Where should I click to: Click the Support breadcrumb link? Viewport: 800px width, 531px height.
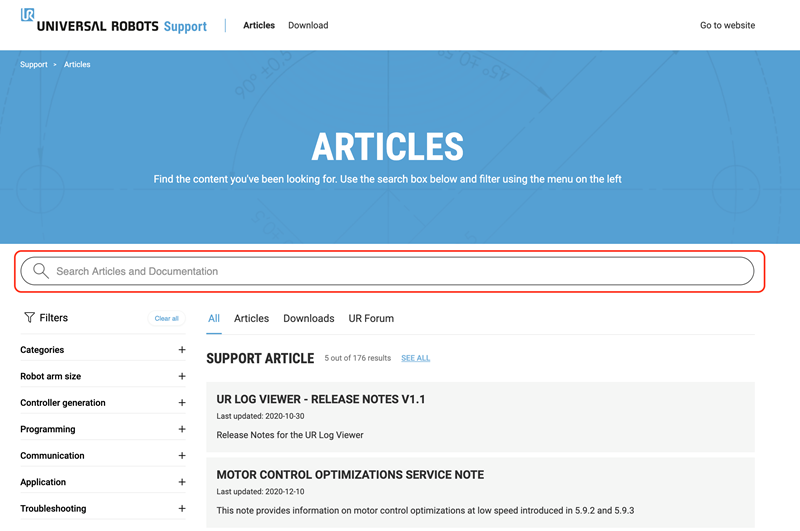(34, 64)
